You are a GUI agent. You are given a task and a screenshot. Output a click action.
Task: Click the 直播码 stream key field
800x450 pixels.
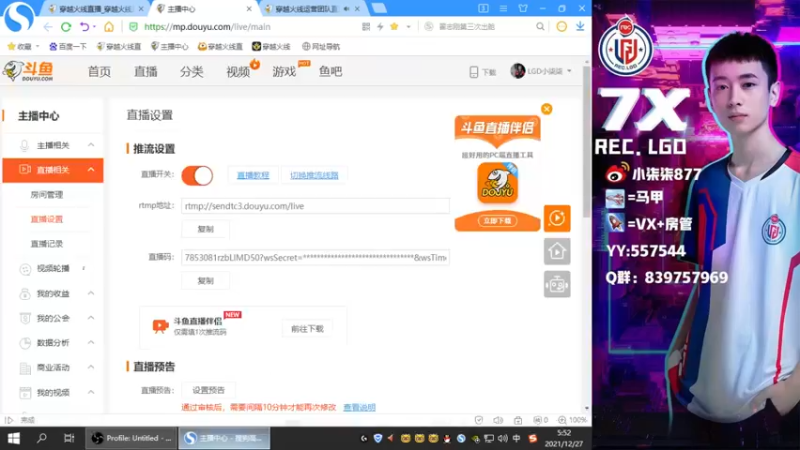tap(315, 257)
